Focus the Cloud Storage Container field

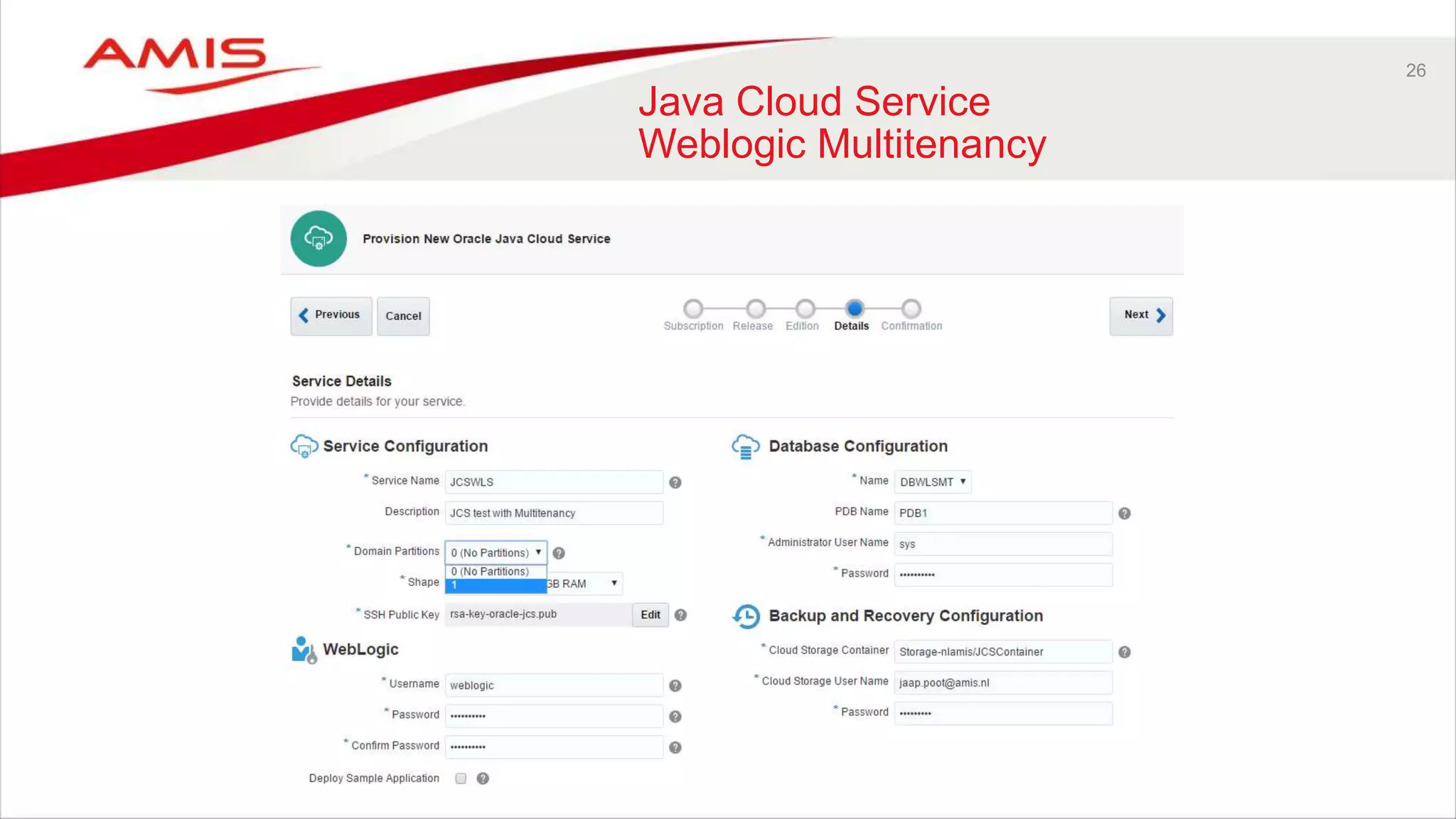1003,652
